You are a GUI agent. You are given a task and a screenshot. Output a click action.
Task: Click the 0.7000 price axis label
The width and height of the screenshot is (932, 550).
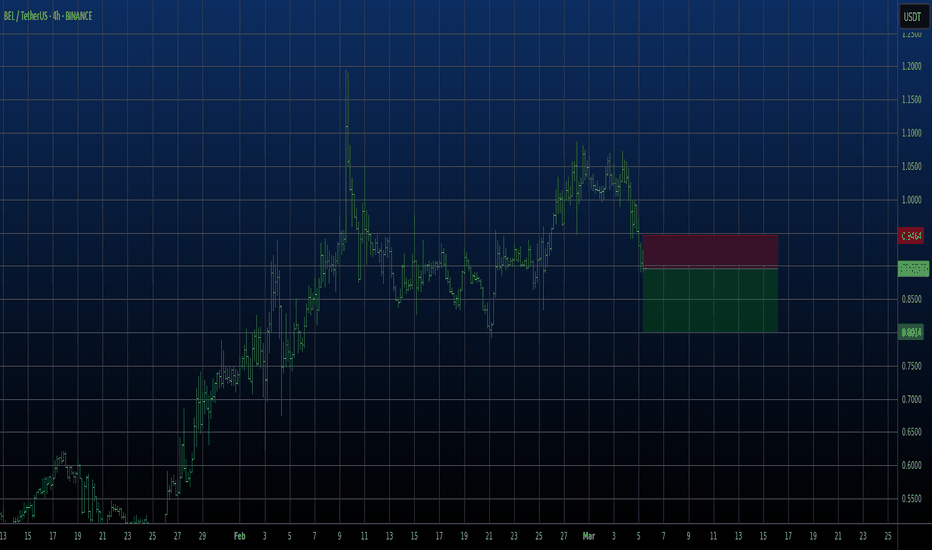[x=911, y=399]
